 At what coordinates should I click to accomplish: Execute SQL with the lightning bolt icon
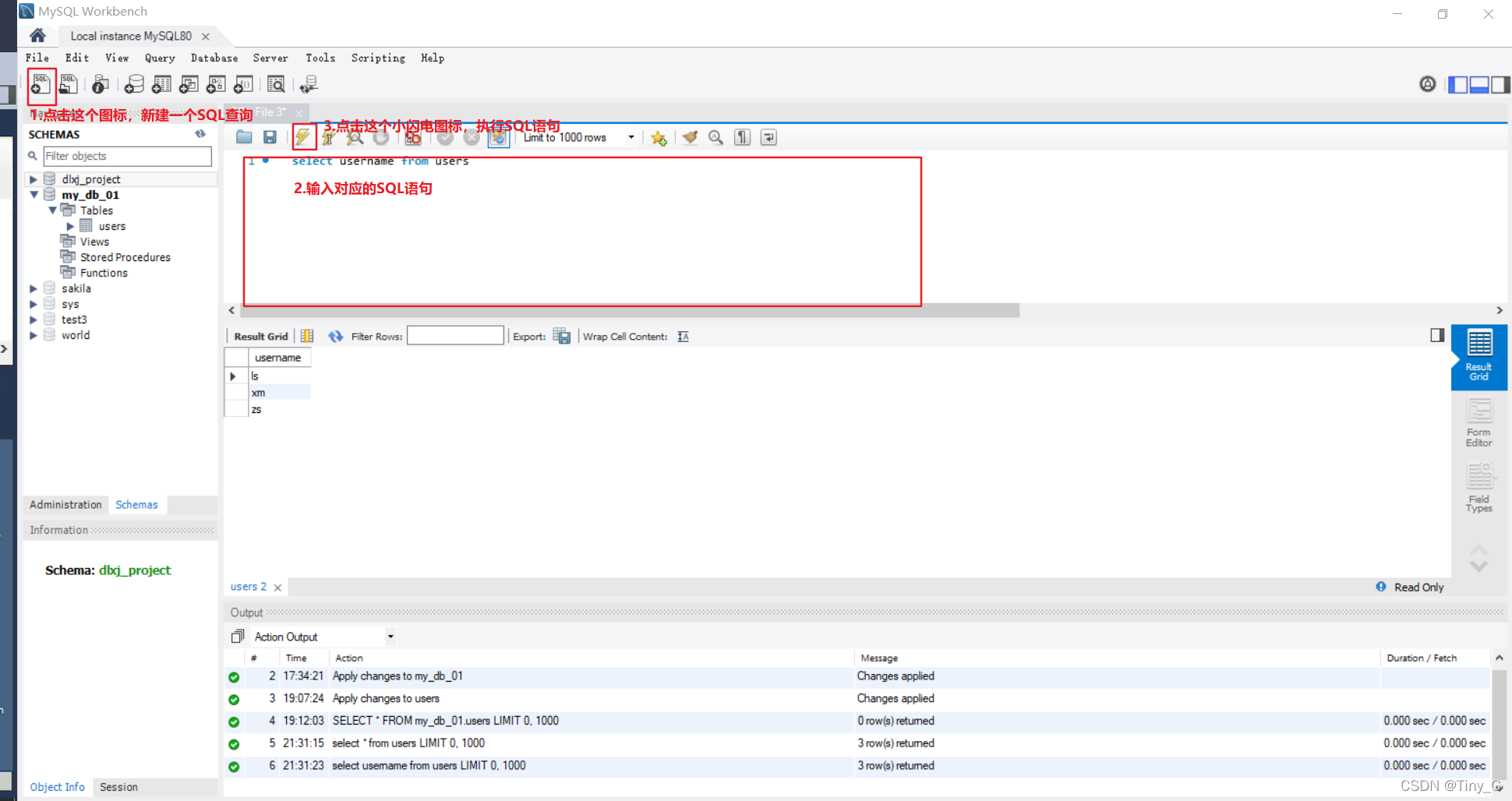(303, 137)
